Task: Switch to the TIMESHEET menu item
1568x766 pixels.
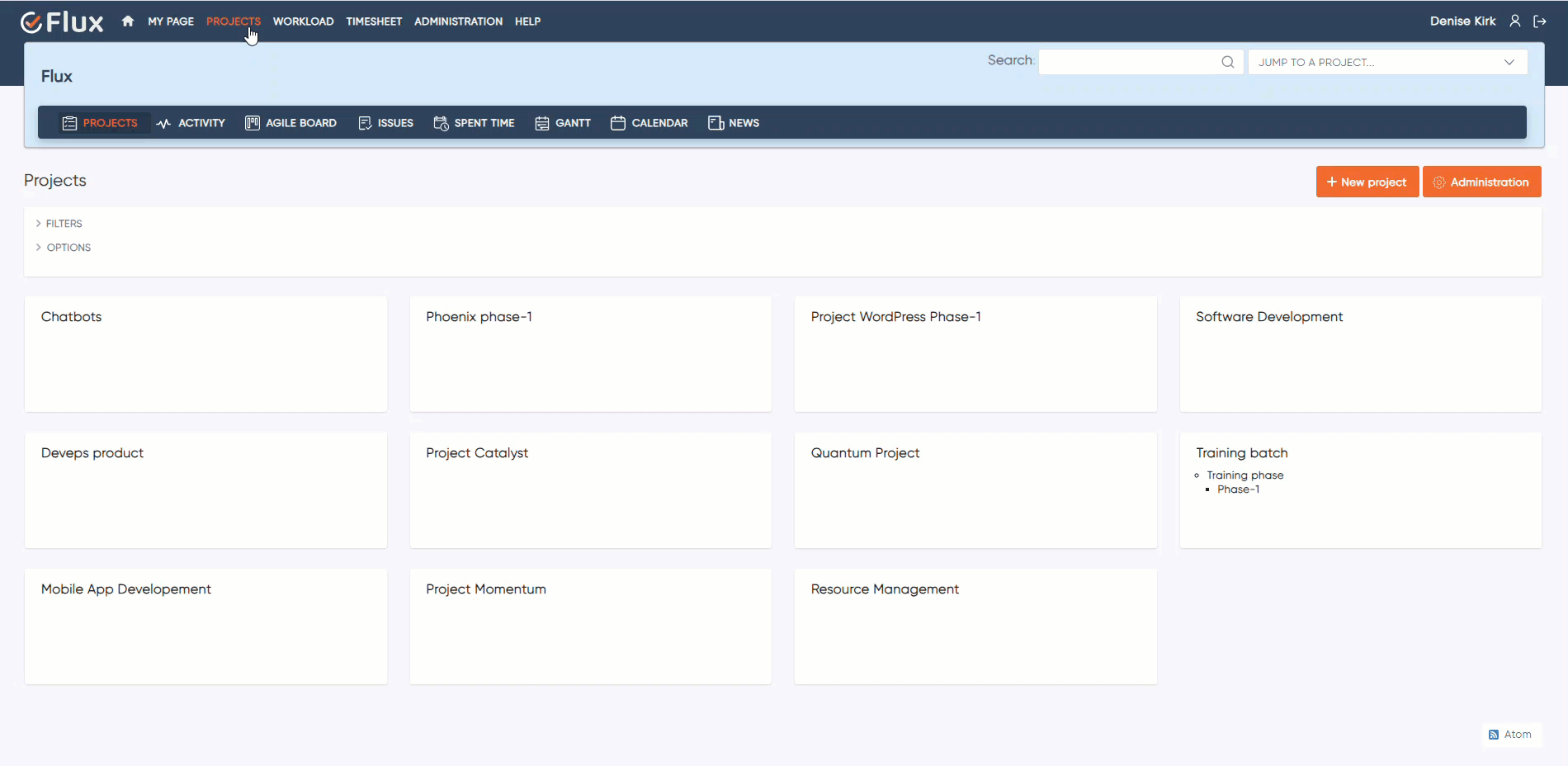Action: (374, 21)
